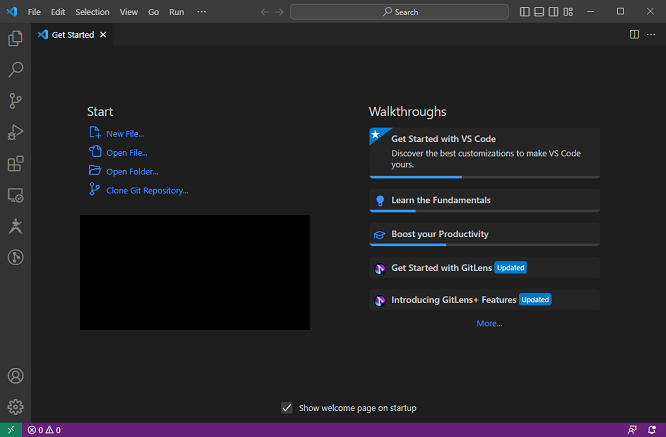Open the Run menu
This screenshot has height=437, width=666.
pos(177,12)
